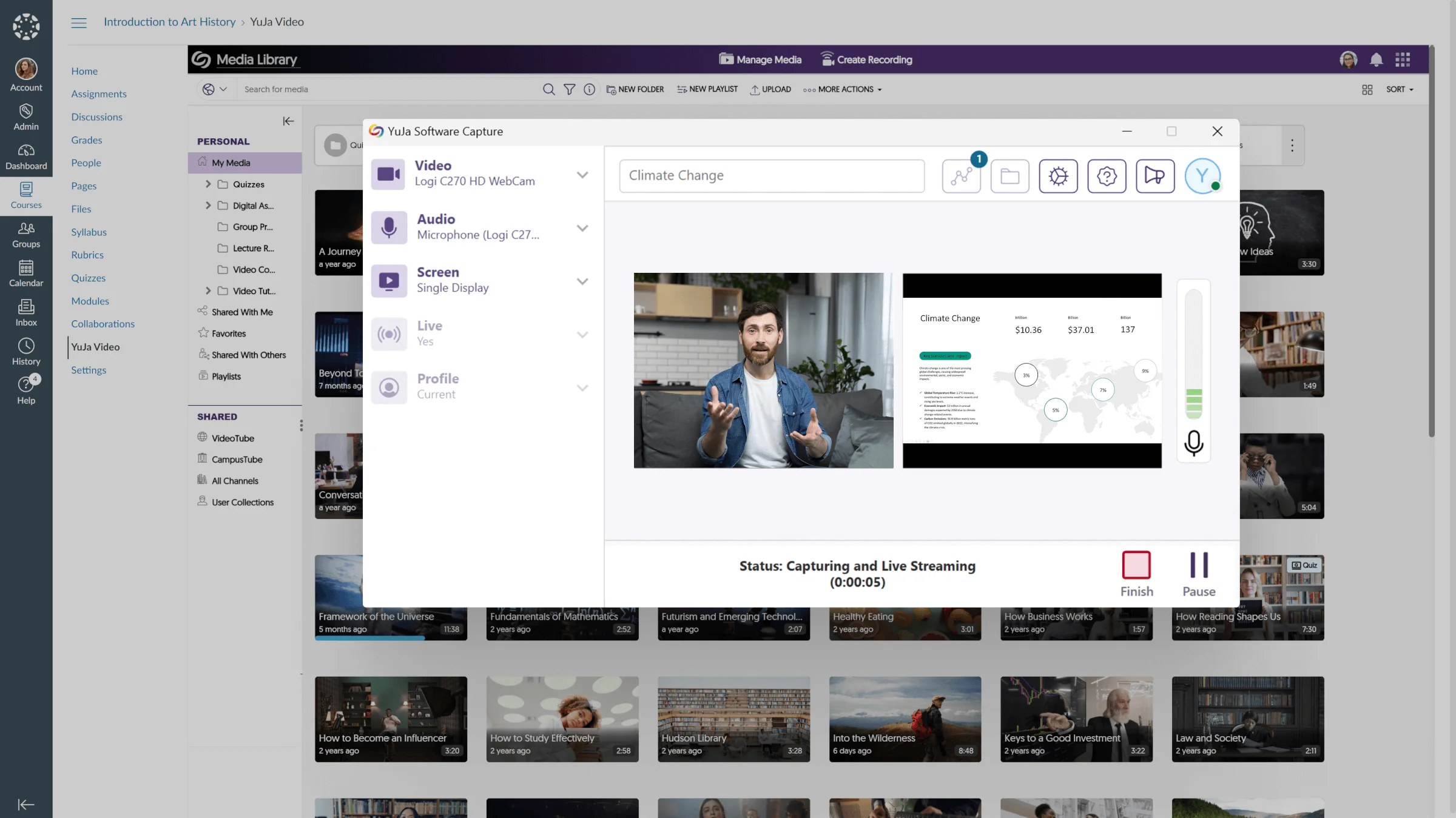Expand the Screen source dropdown chevron
Image resolution: width=1456 pixels, height=818 pixels.
coord(582,281)
